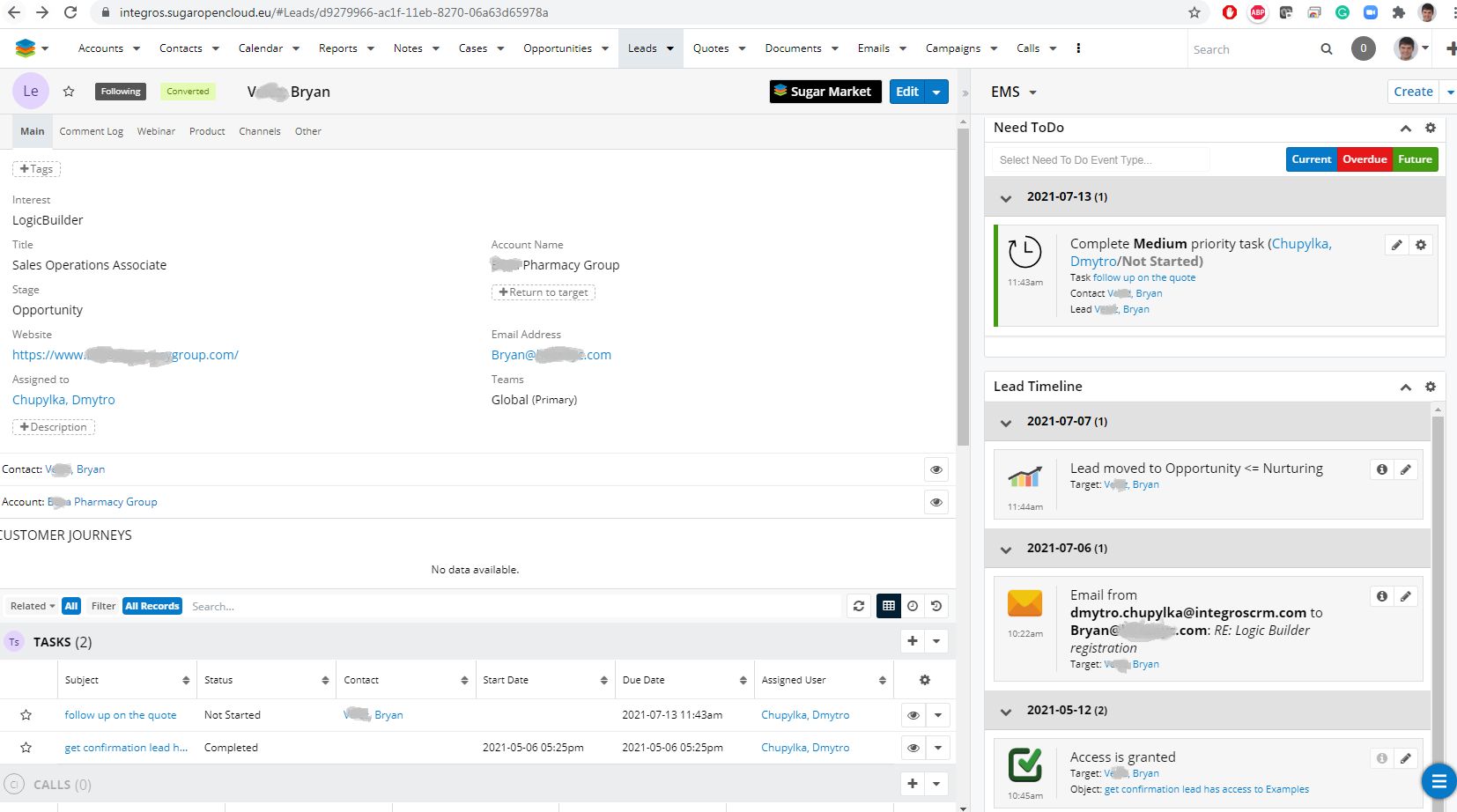
Task: Collapse the 2021-07-06 timeline group
Action: (1006, 549)
